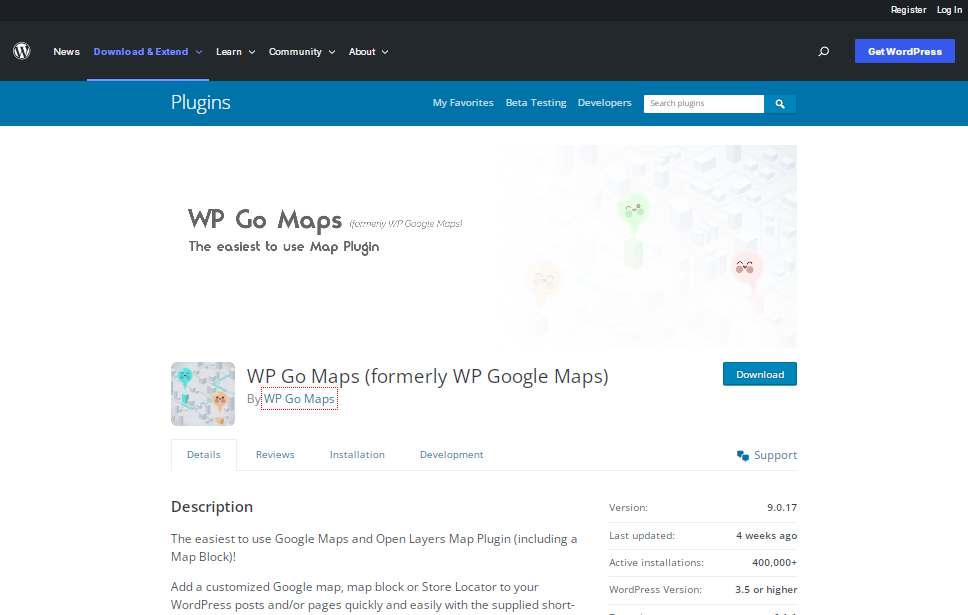This screenshot has height=615, width=968.
Task: Open the News menu item
Action: coord(67,52)
